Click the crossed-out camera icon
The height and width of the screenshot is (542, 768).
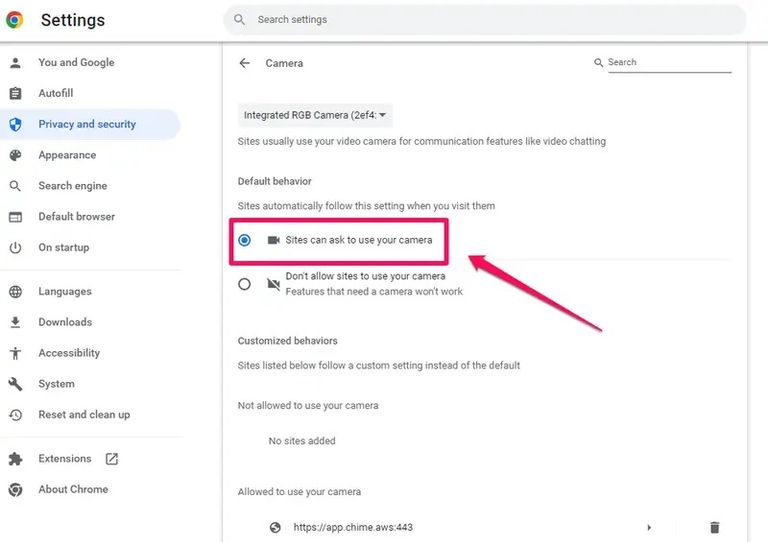(x=273, y=284)
